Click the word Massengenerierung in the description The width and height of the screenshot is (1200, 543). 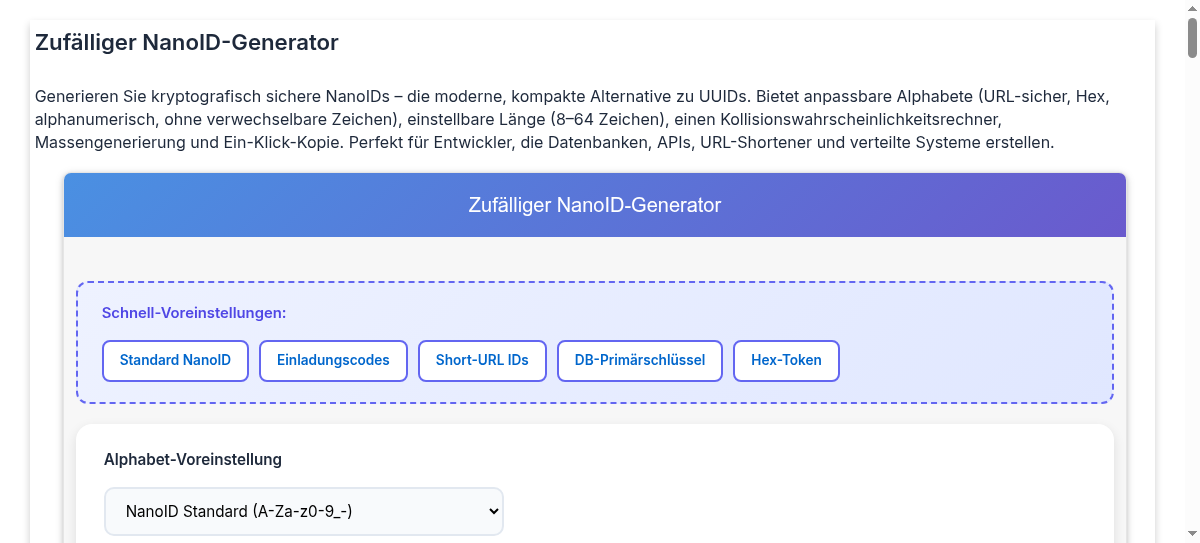pyautogui.click(x=110, y=143)
